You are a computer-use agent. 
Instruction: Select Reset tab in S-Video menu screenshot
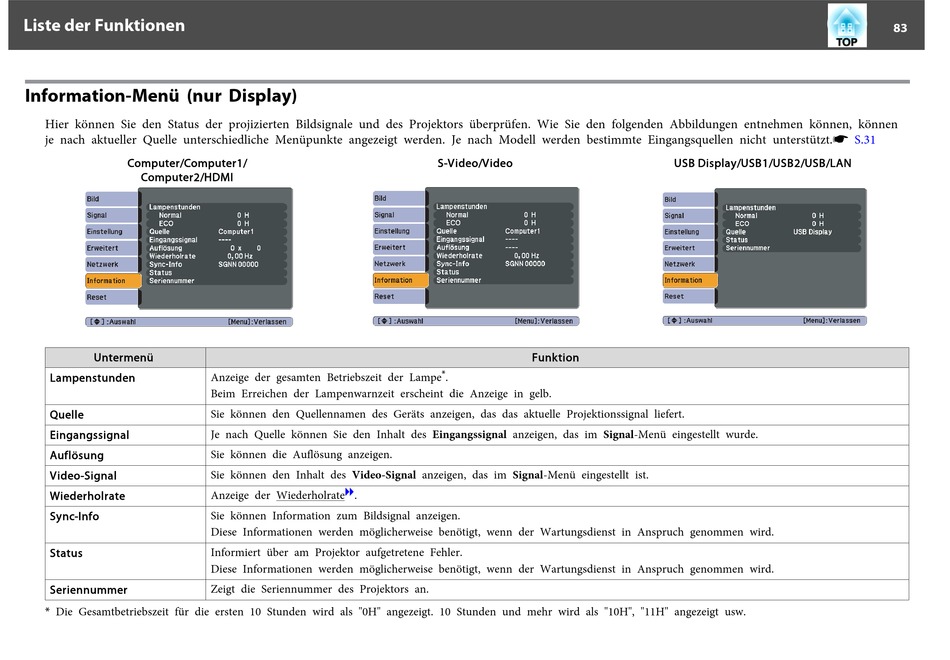click(399, 296)
